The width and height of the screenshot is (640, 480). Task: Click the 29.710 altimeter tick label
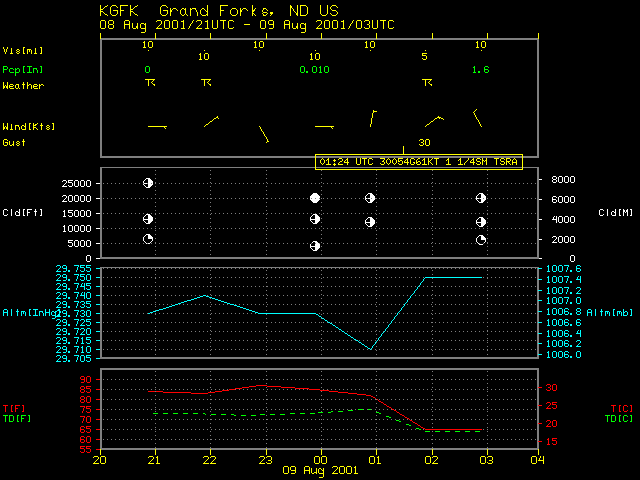[x=74, y=350]
